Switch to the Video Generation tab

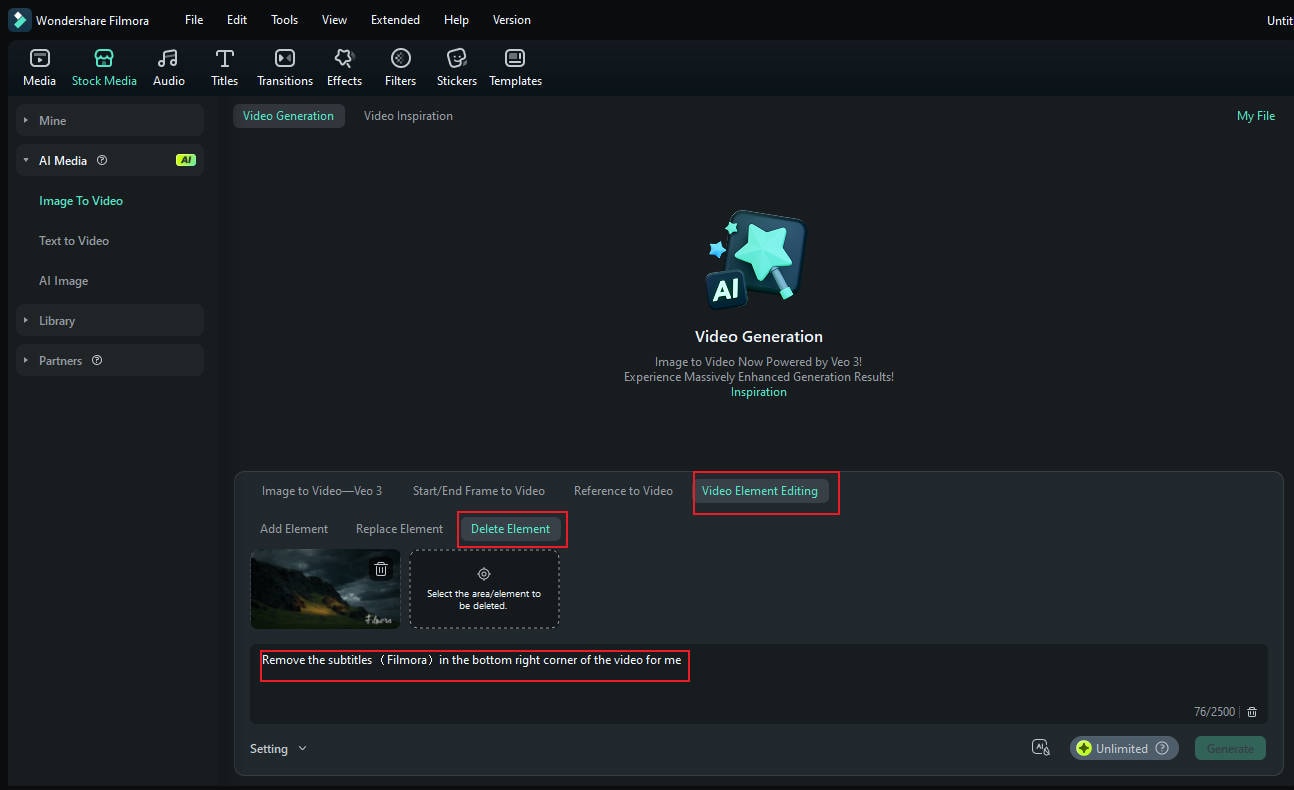pos(288,116)
